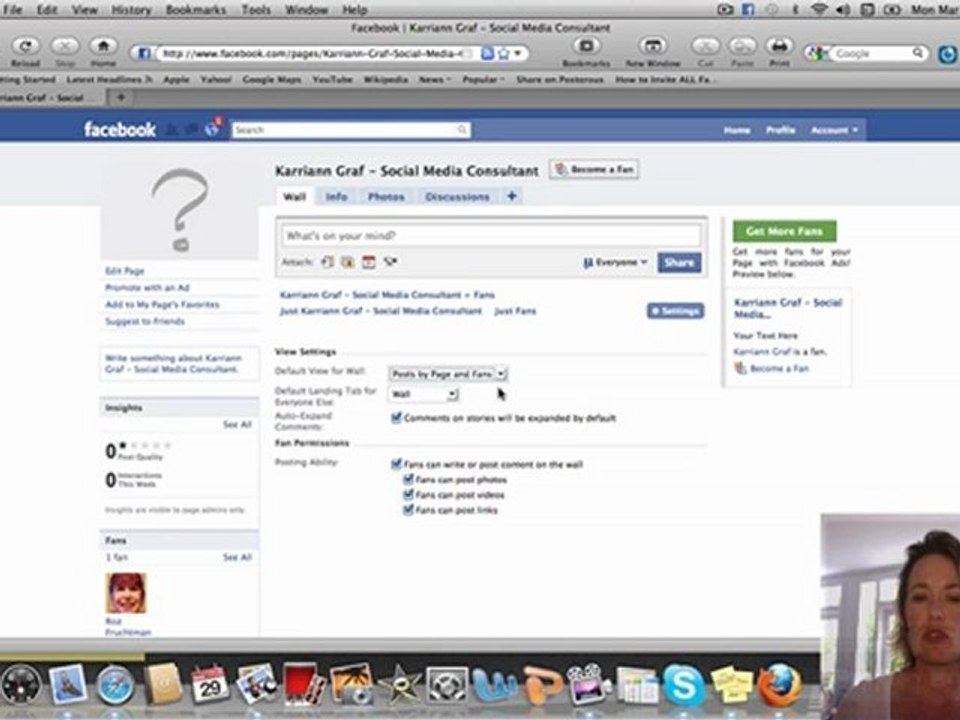Click Promote with an Ad link
The height and width of the screenshot is (720, 960).
click(148, 288)
